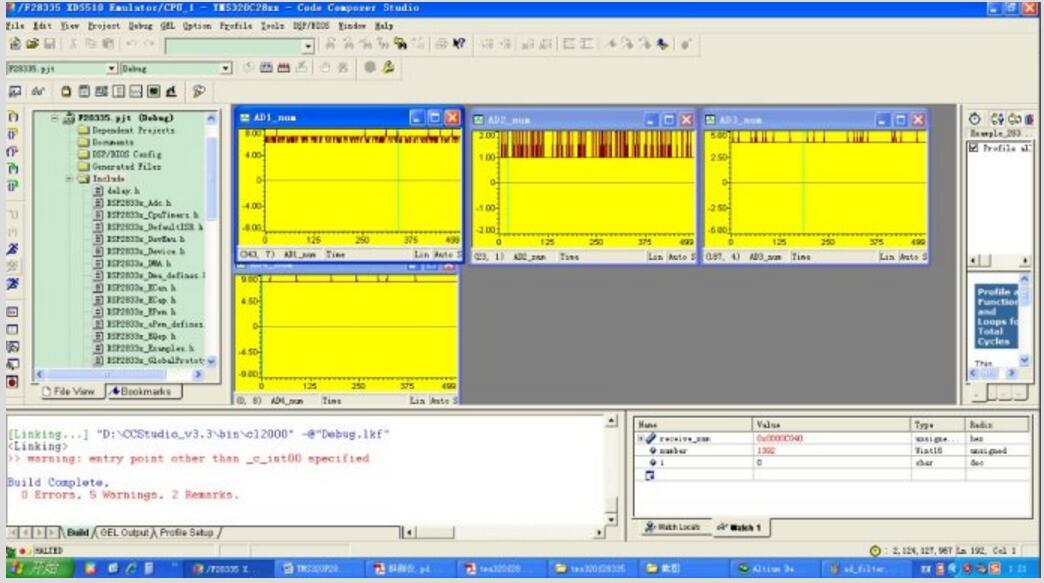This screenshot has height=583, width=1044.
Task: Click the yellow-green figure icon right of grey circle
Action: tap(388, 67)
